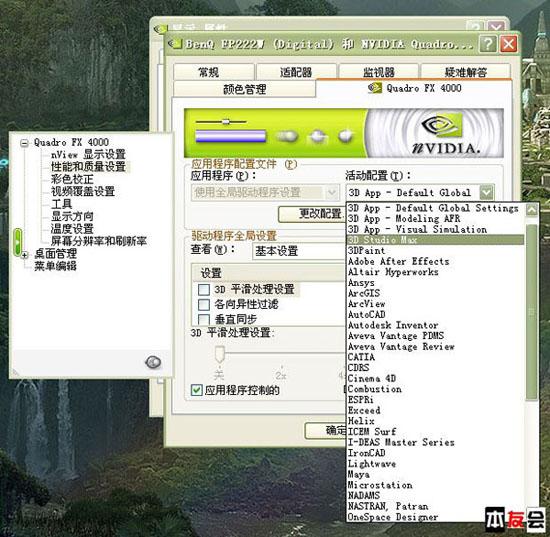Select the Quadro FX 4000 tab
The height and width of the screenshot is (537, 550).
(414, 88)
